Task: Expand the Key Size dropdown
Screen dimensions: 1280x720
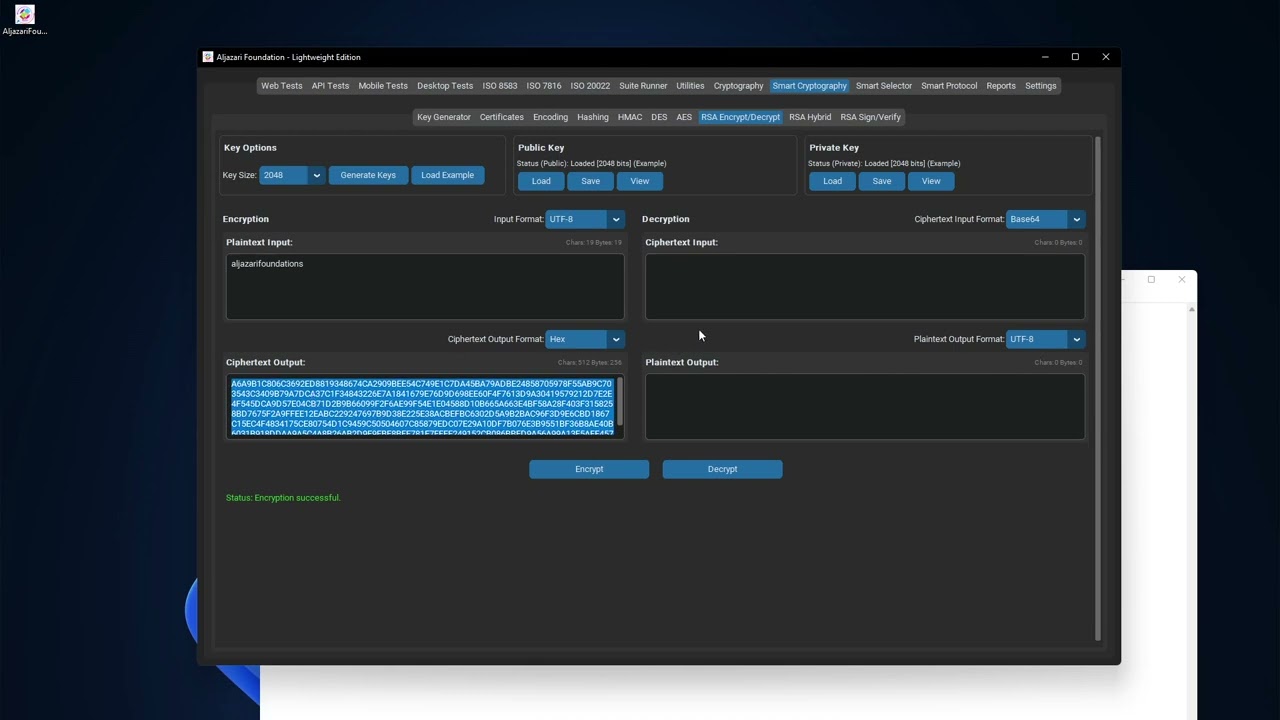Action: [291, 175]
